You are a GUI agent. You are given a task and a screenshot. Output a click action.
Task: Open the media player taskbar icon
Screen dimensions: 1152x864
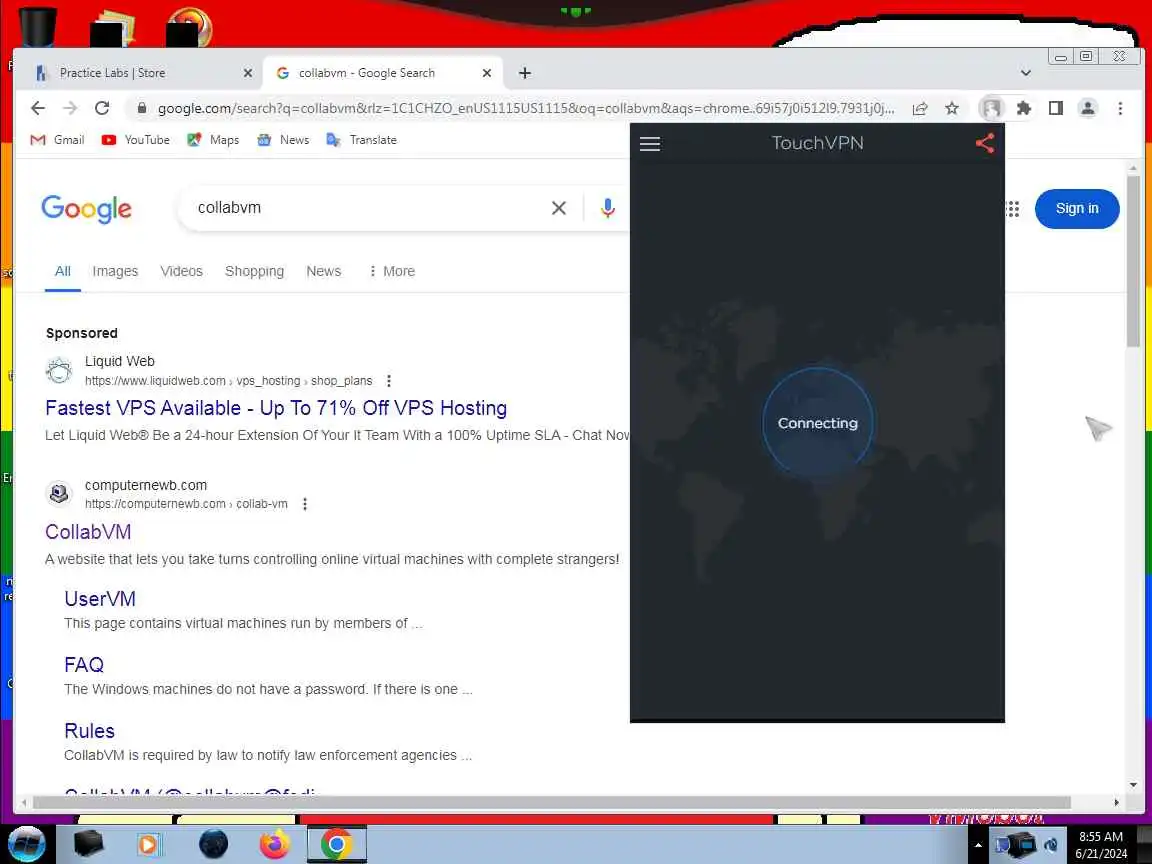point(148,844)
